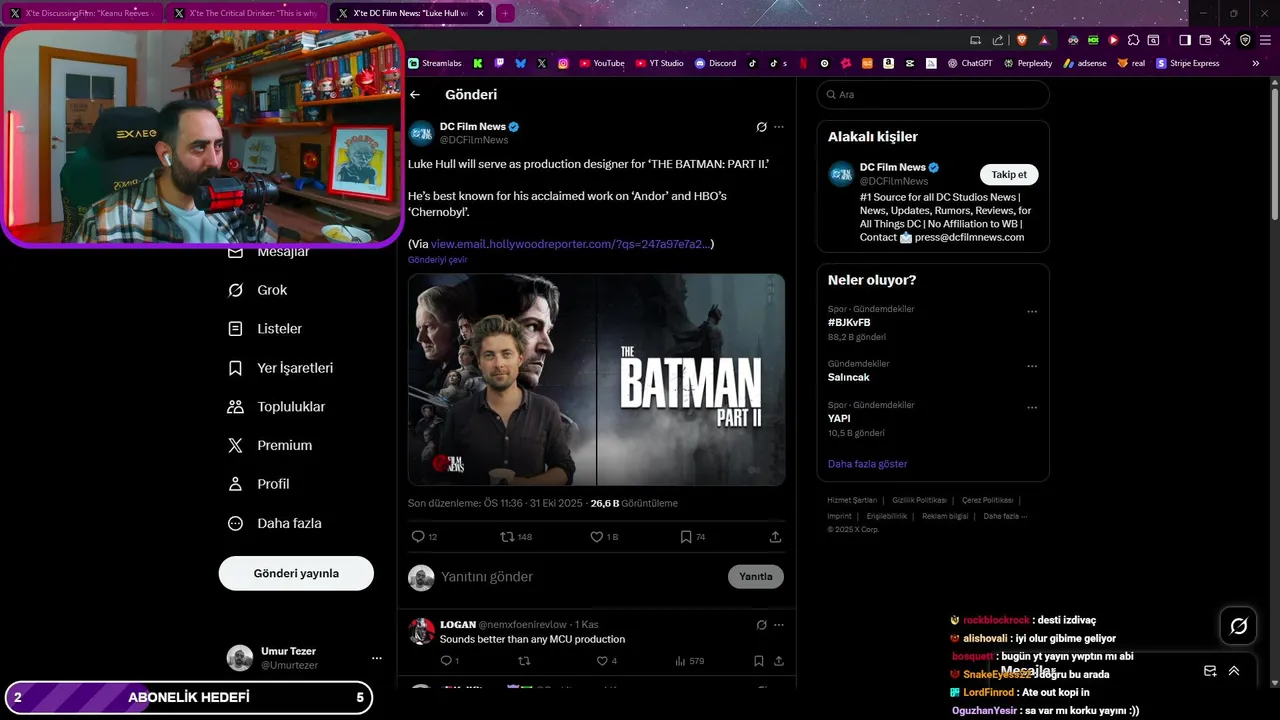Click Yanıtla reply button

click(756, 577)
